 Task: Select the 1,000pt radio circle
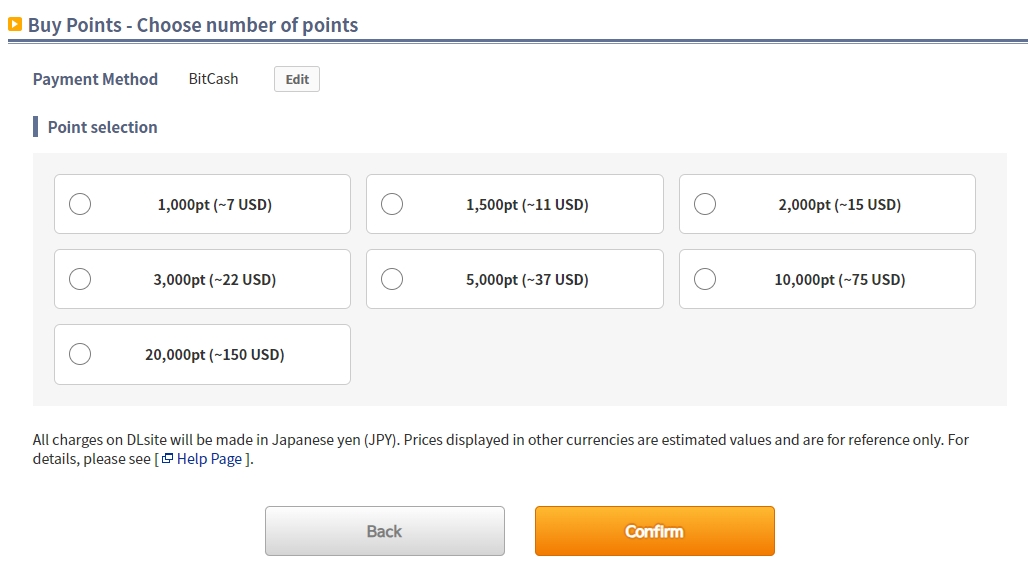click(x=80, y=204)
